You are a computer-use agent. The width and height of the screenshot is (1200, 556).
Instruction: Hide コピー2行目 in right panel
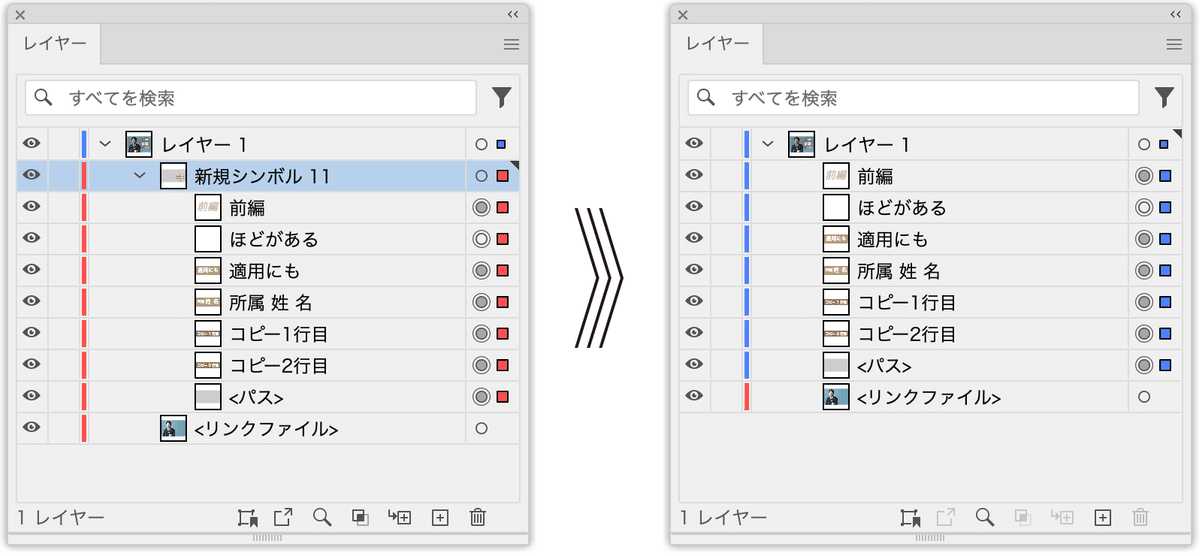click(x=694, y=333)
